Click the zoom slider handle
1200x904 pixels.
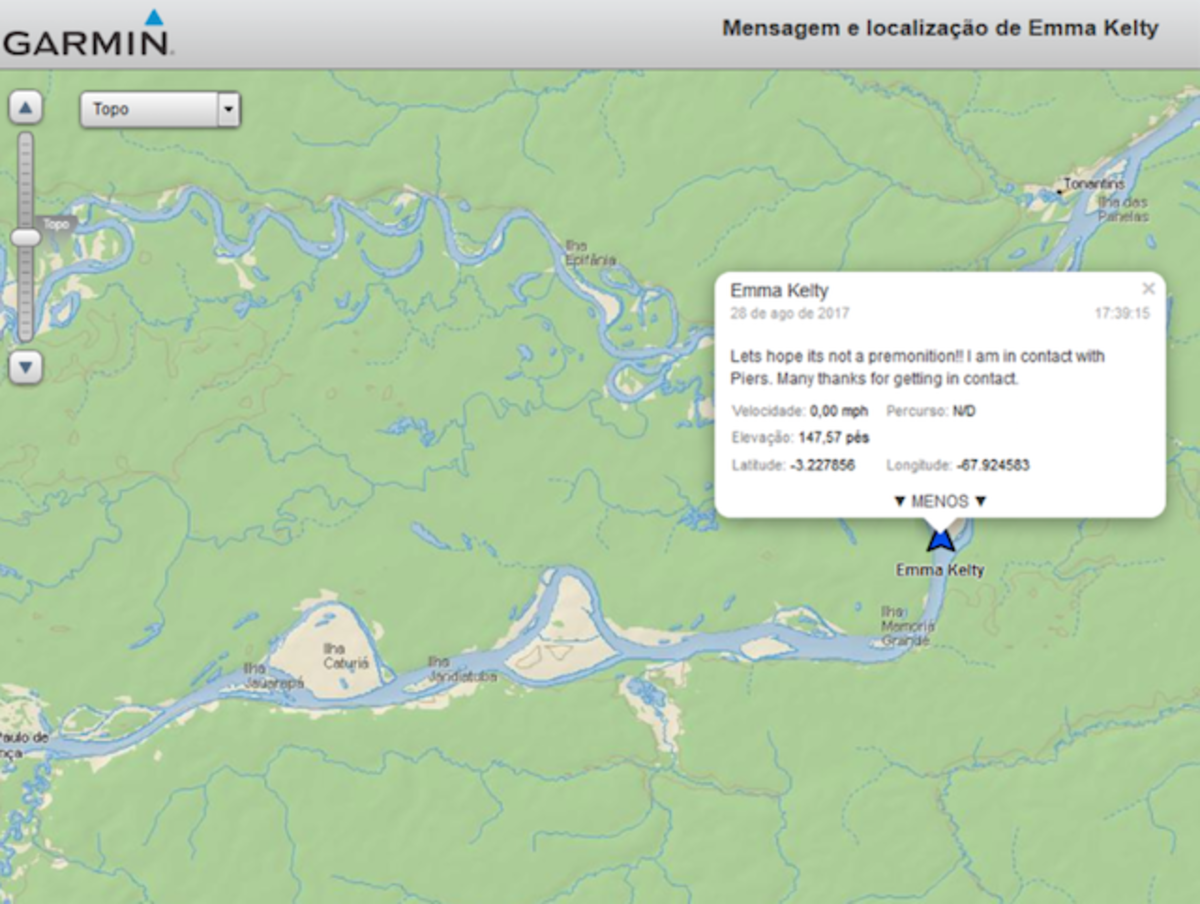pos(26,237)
